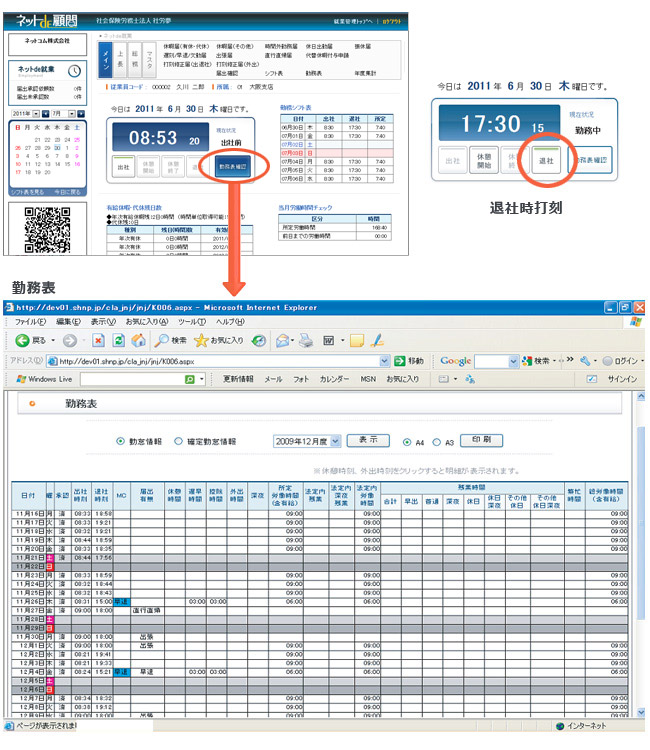Expand dropdown arrow next to wrench icon
Image resolution: width=650 pixels, height=750 pixels.
coord(595,361)
